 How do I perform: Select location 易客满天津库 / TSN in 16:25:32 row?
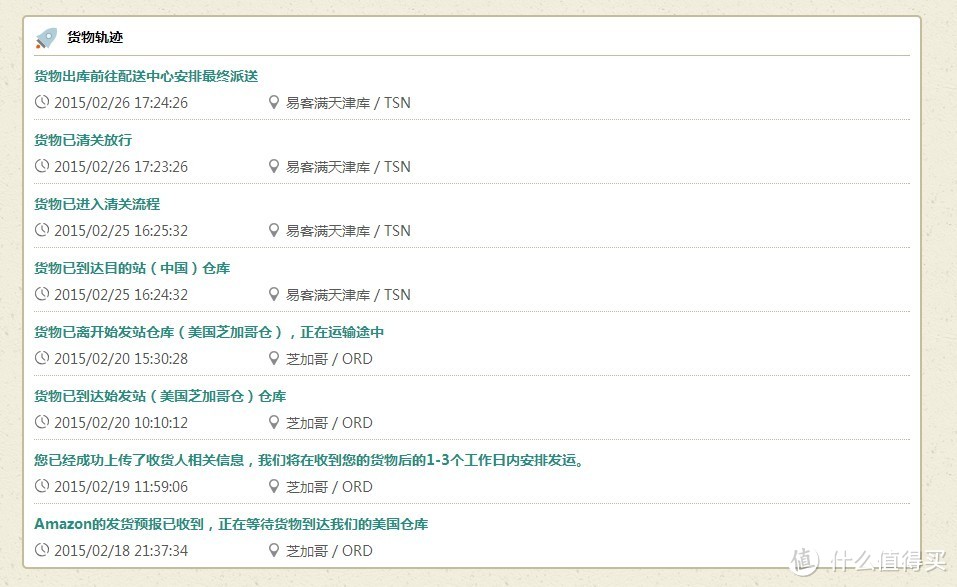pyautogui.click(x=348, y=231)
